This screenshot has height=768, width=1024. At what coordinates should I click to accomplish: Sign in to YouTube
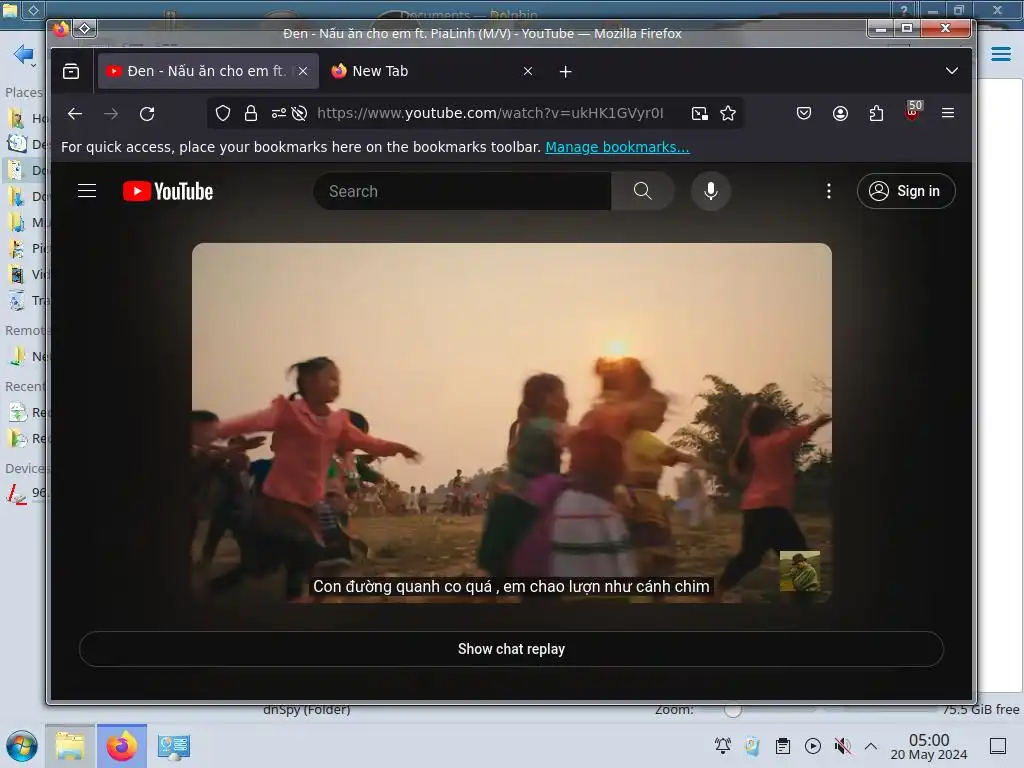coord(906,191)
